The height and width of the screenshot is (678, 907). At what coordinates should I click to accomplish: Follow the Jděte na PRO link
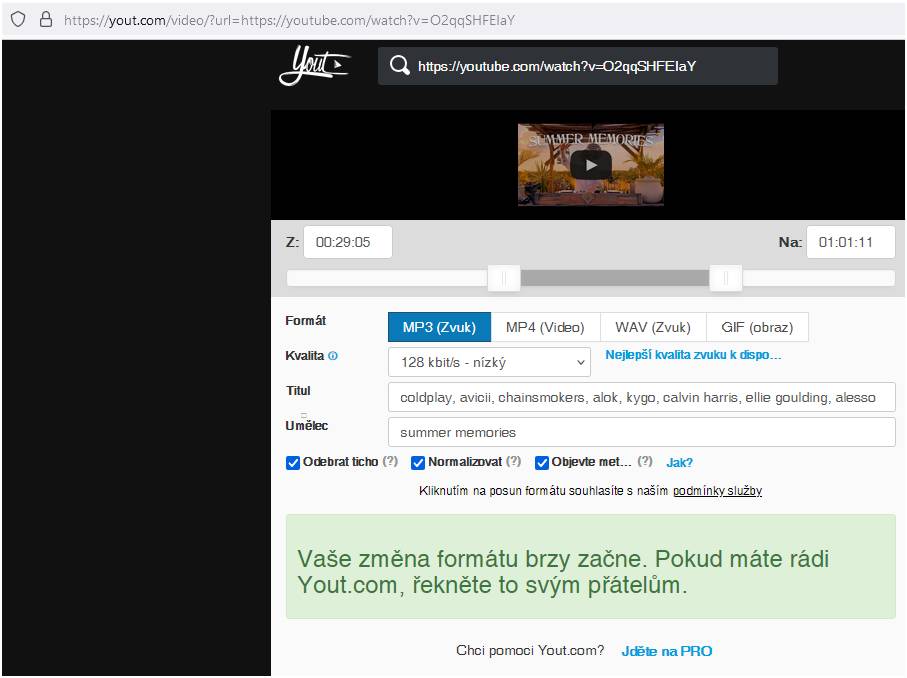[667, 651]
